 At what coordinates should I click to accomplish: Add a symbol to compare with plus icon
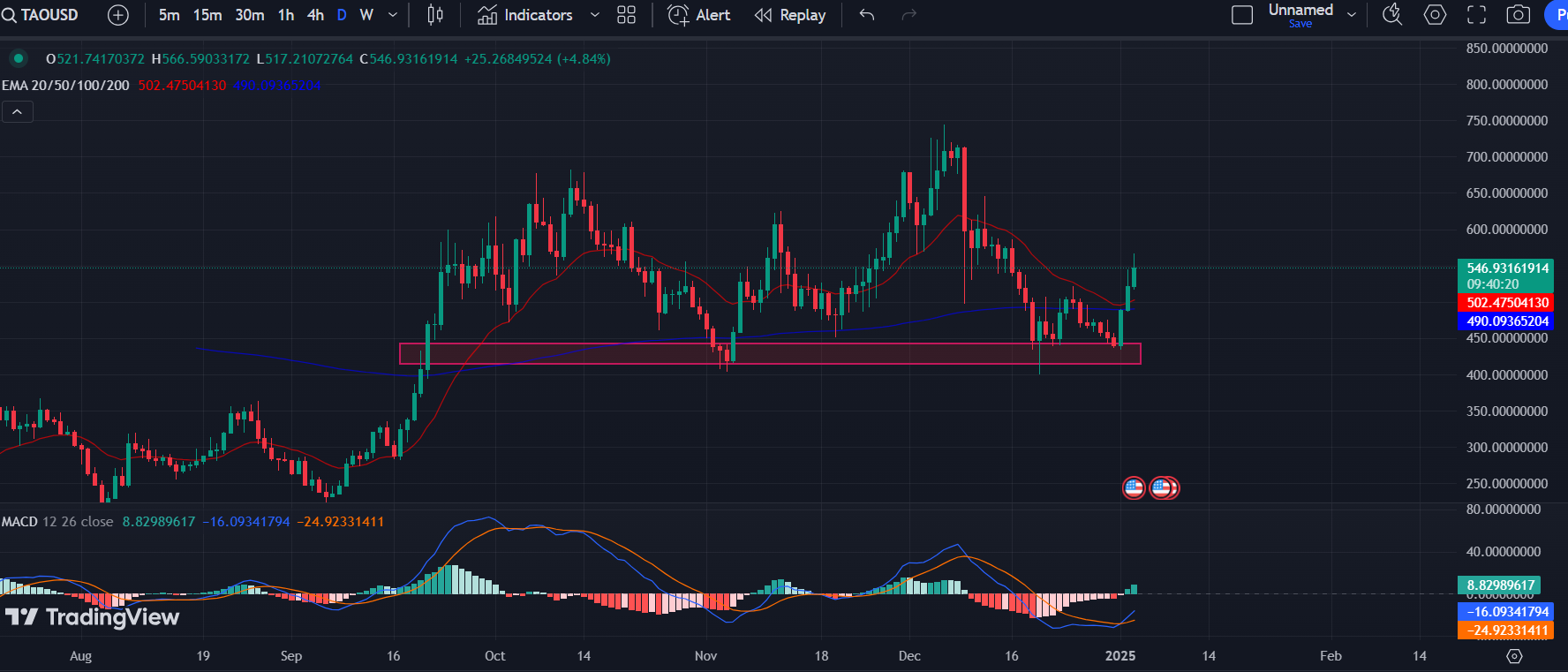coord(117,15)
